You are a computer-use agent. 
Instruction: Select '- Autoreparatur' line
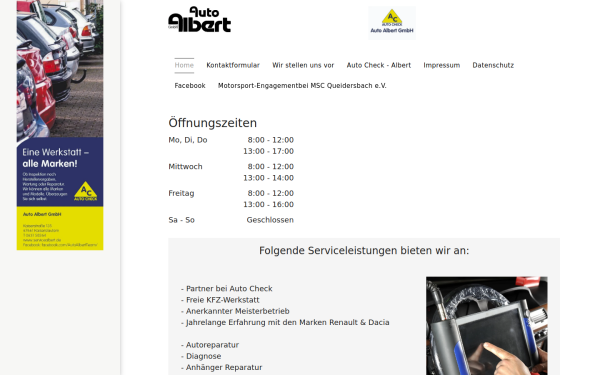coord(210,345)
